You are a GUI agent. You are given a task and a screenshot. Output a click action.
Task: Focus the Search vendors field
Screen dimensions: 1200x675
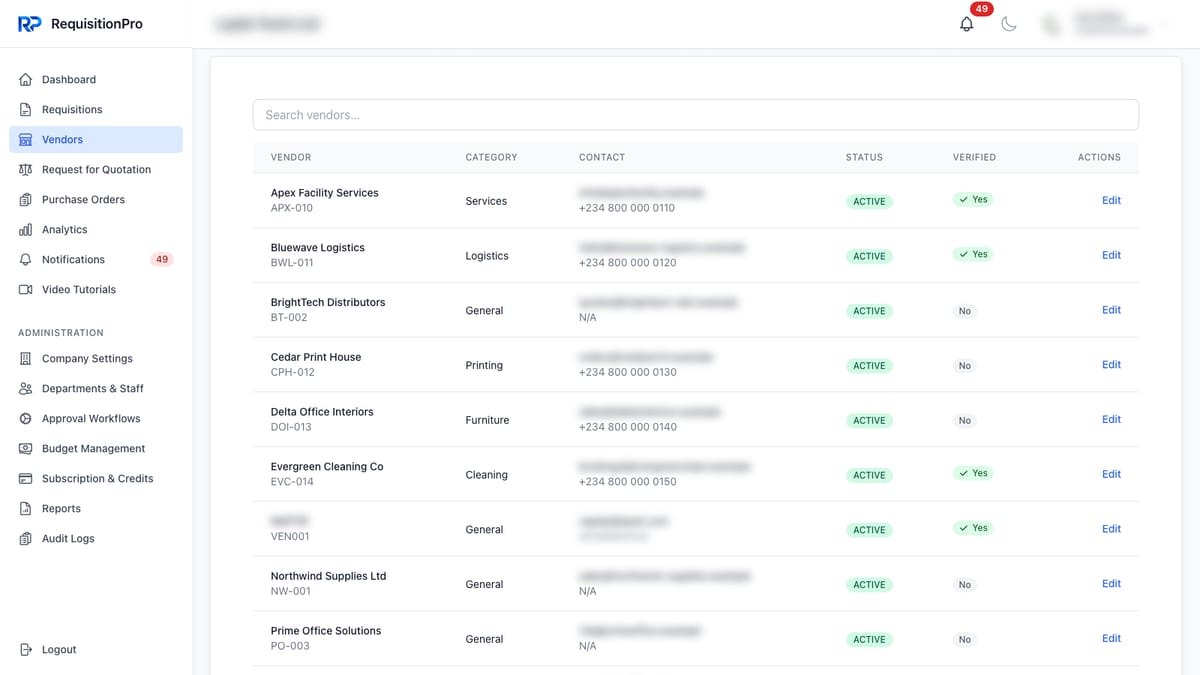coord(695,115)
